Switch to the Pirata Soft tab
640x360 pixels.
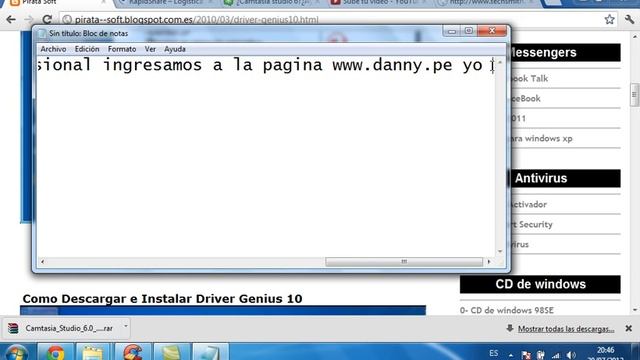tap(57, 3)
